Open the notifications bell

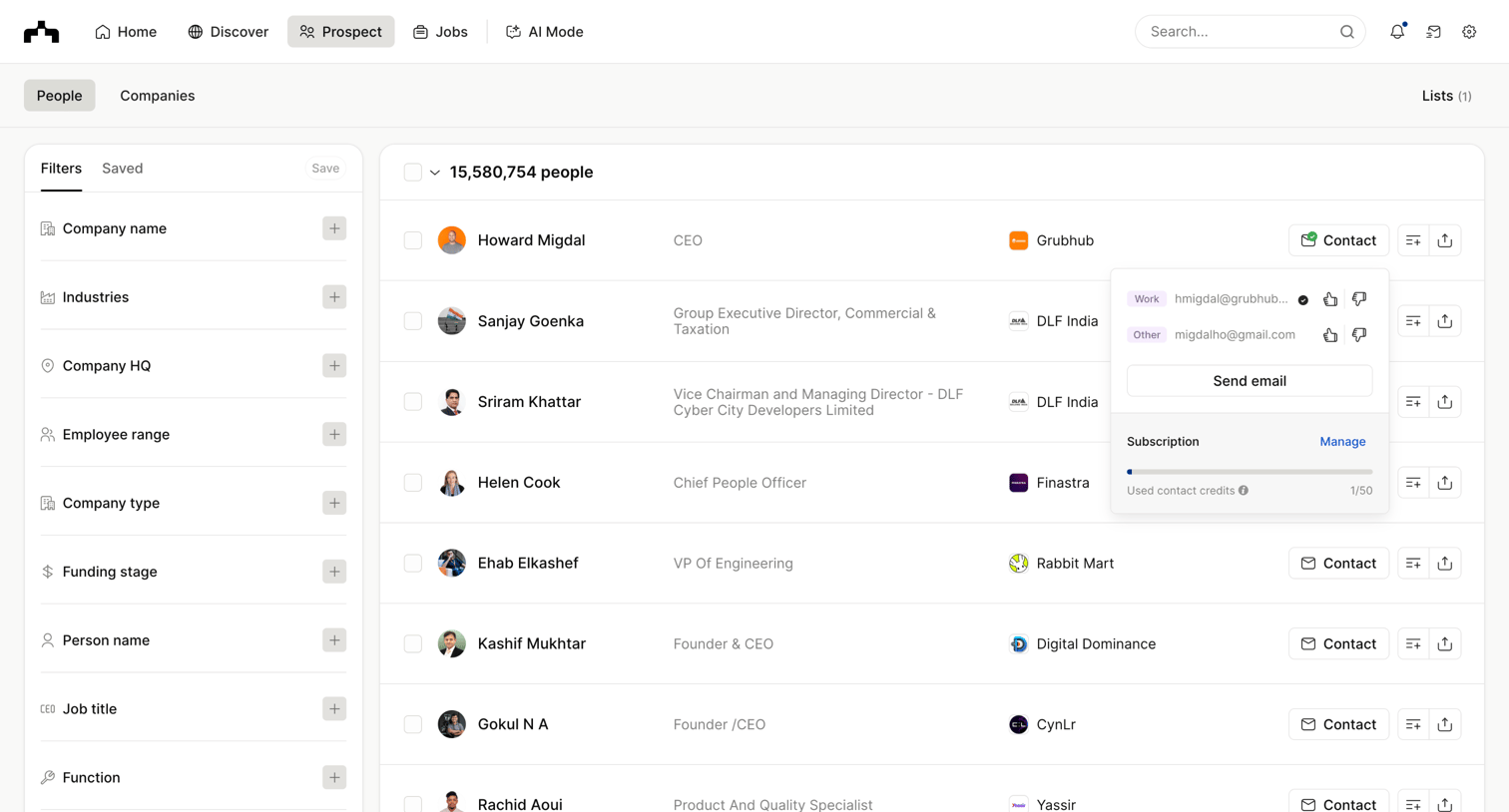click(x=1397, y=32)
